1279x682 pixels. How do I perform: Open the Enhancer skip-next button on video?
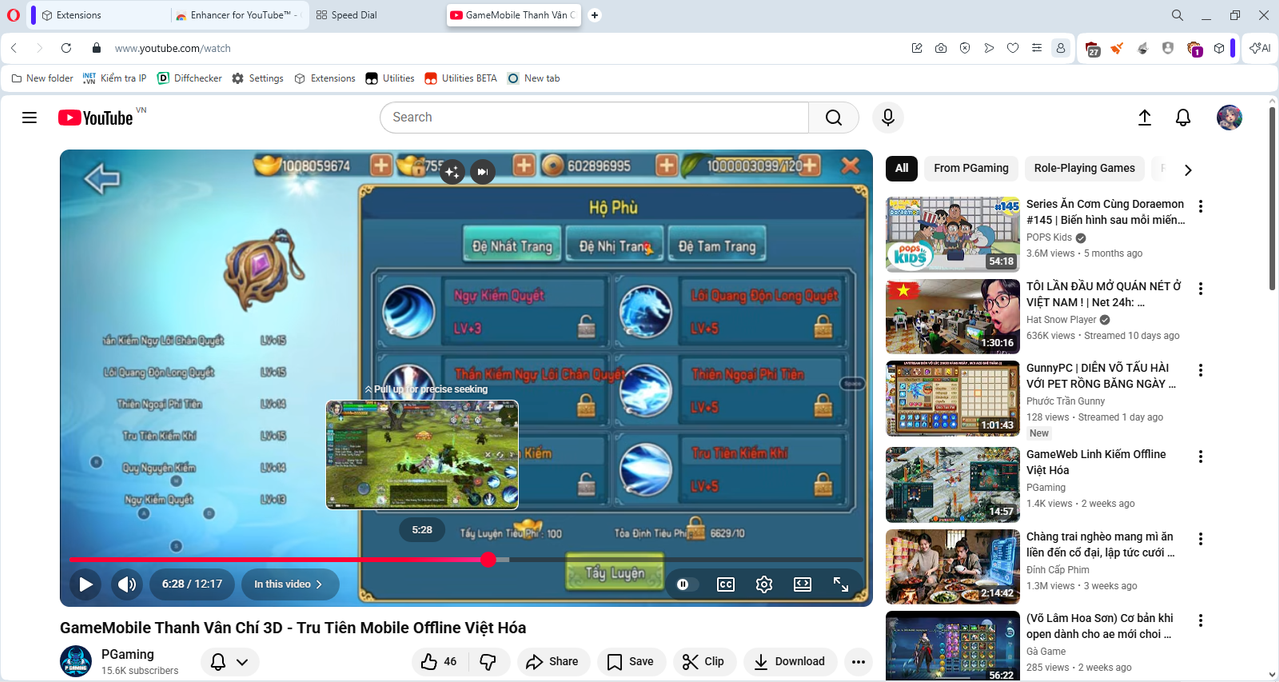click(482, 172)
